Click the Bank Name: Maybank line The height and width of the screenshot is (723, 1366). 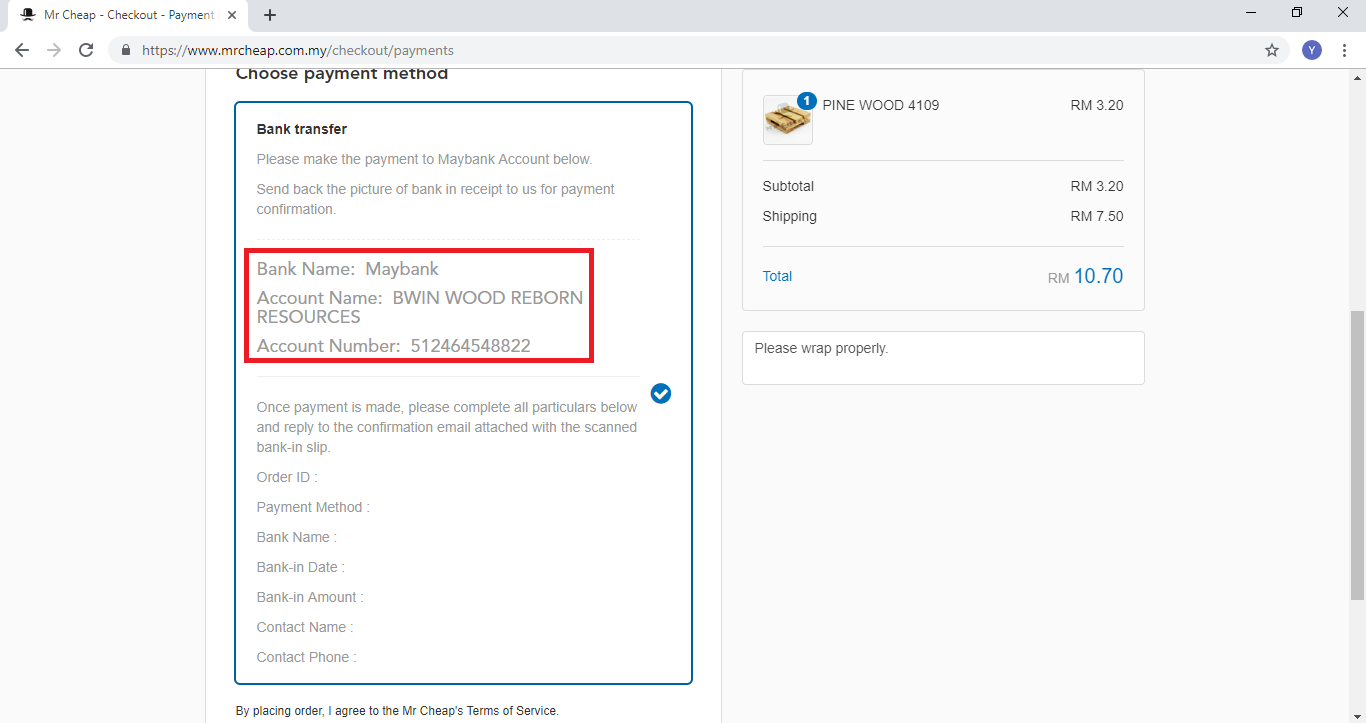tap(348, 269)
